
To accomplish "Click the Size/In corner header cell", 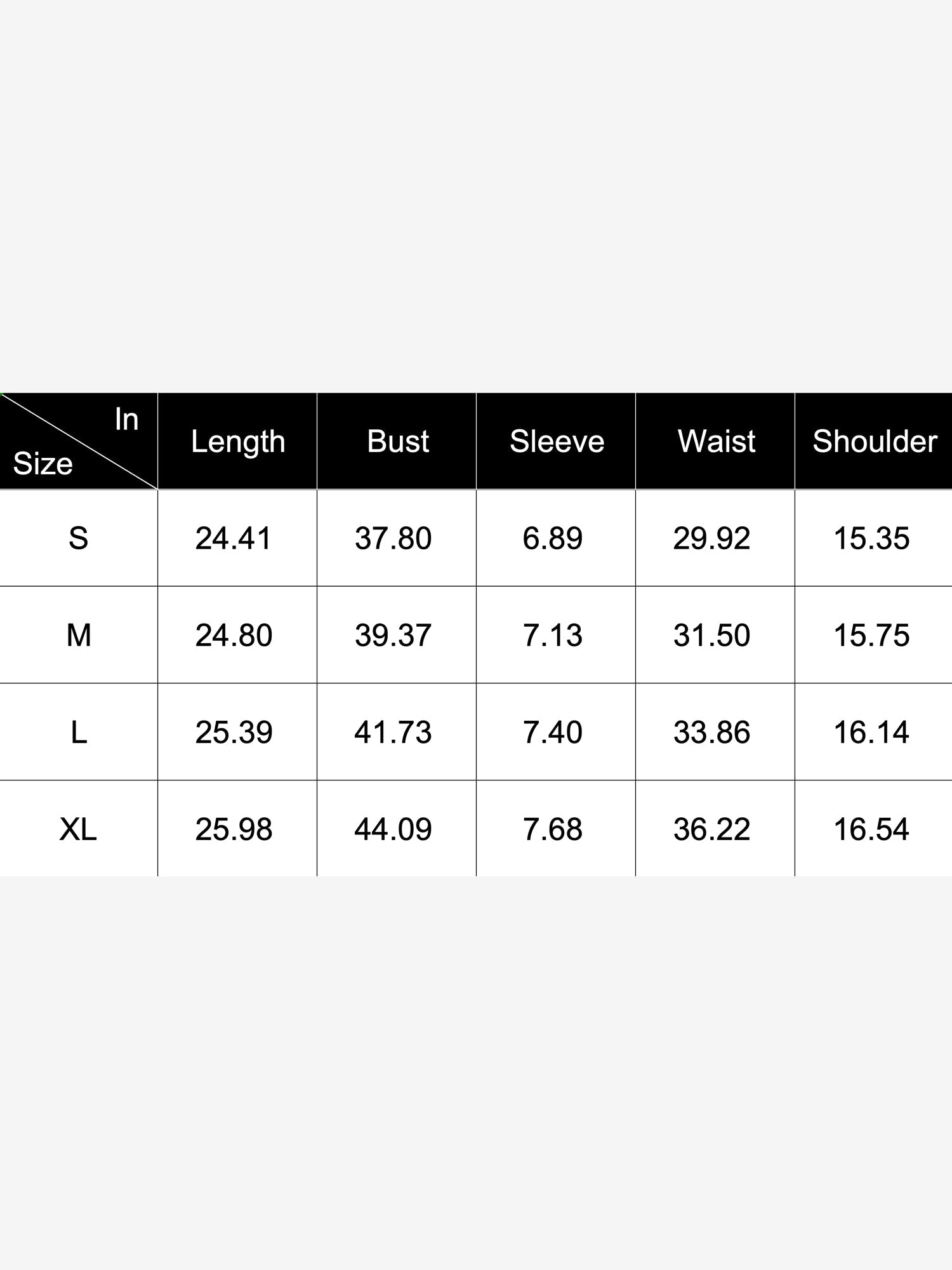I will pyautogui.click(x=79, y=441).
